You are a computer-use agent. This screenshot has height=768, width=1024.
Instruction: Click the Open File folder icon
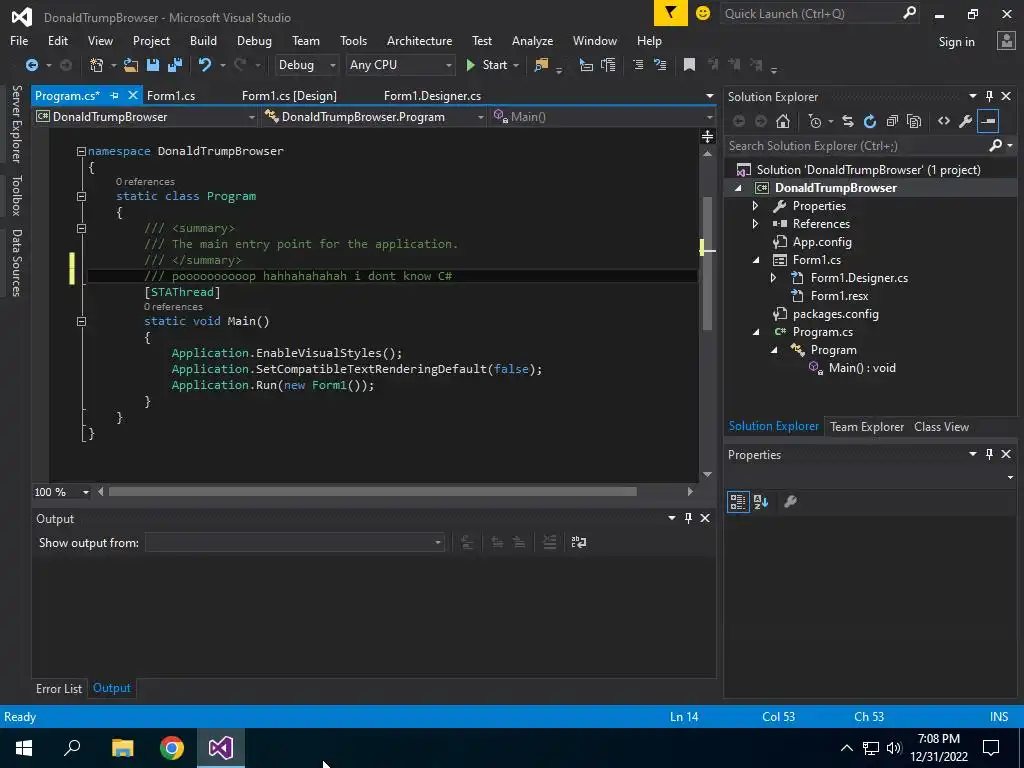pos(131,65)
